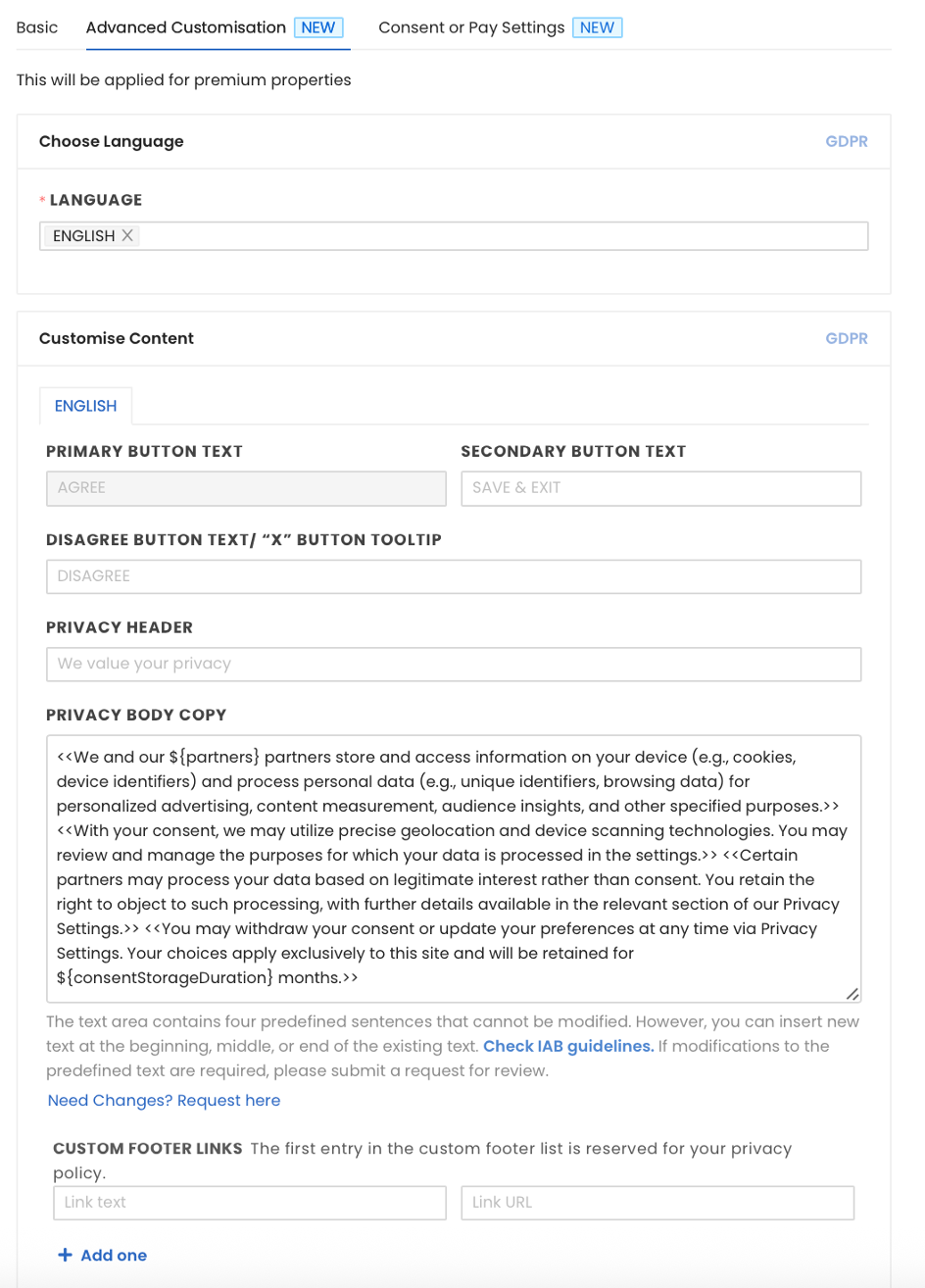Image resolution: width=925 pixels, height=1288 pixels.
Task: Switch to the Basic tab
Action: (37, 27)
